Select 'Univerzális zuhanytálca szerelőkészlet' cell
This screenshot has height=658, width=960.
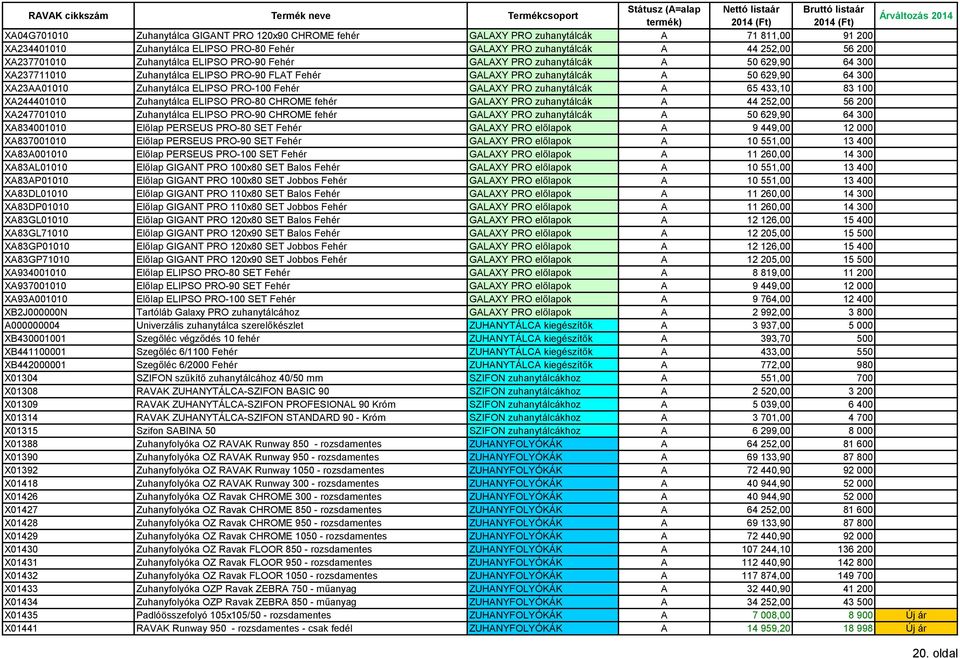pos(301,325)
